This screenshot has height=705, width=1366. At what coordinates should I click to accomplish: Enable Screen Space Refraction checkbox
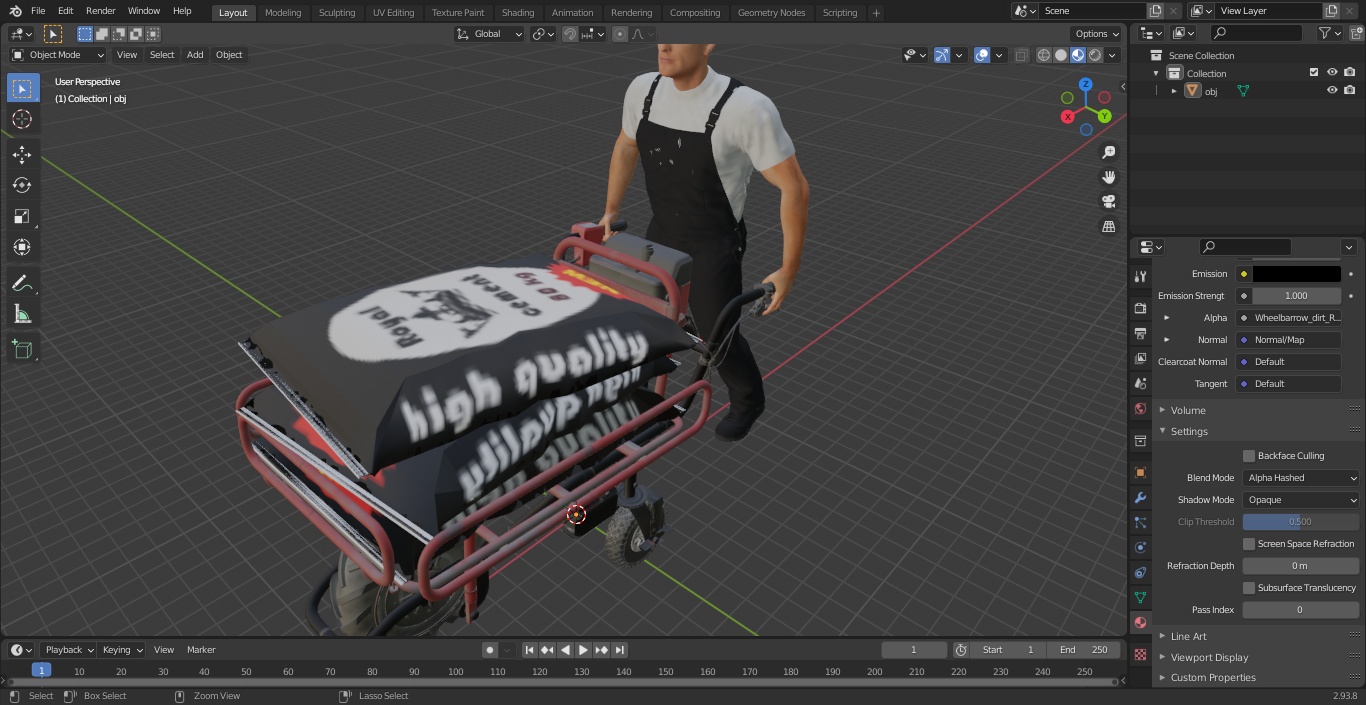coord(1249,544)
